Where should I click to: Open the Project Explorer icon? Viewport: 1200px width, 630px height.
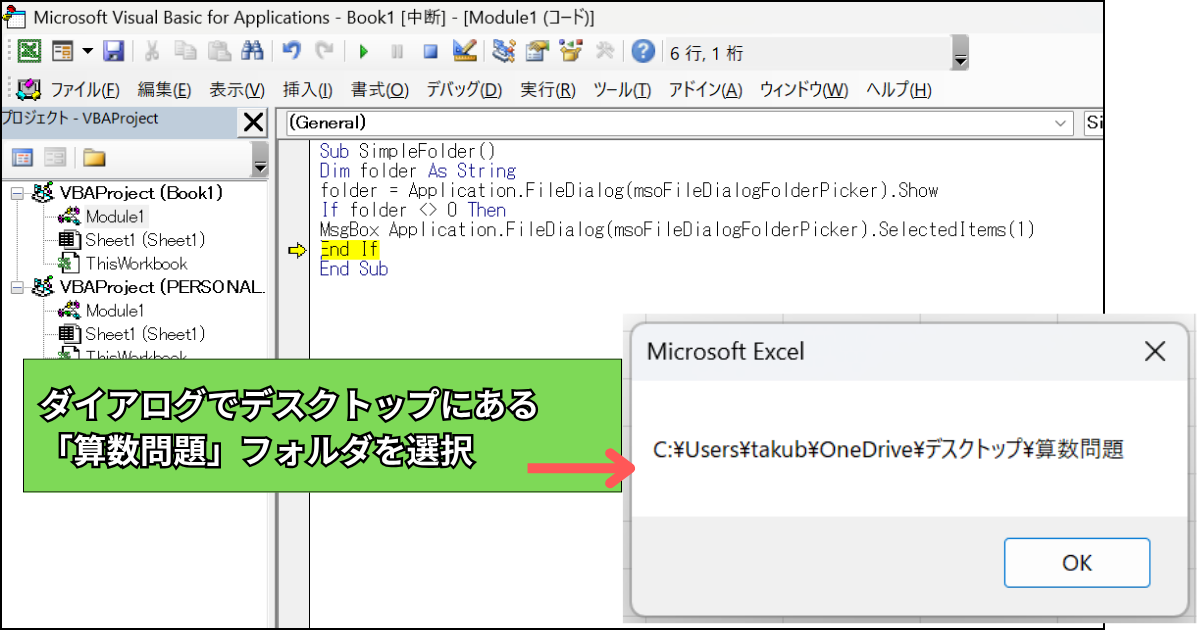point(503,51)
